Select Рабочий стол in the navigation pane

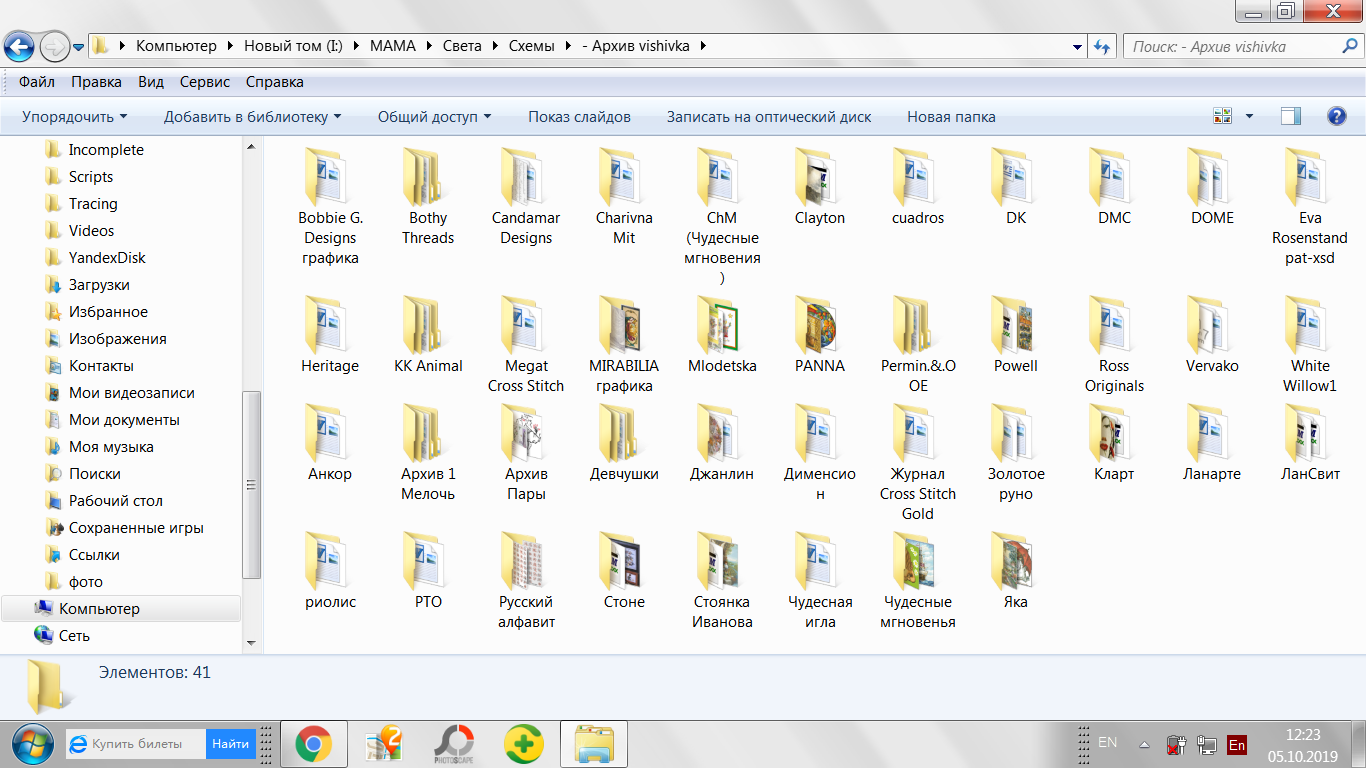tap(115, 501)
